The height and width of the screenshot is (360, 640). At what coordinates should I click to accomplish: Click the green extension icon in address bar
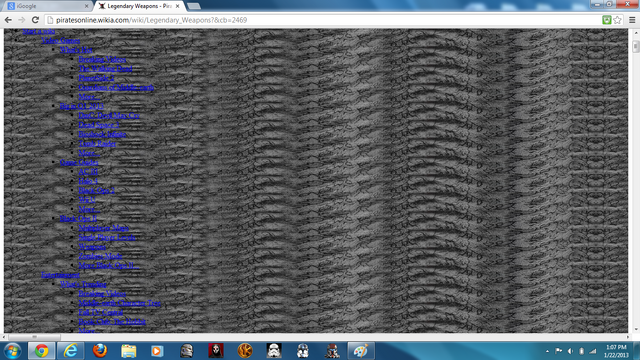(607, 20)
